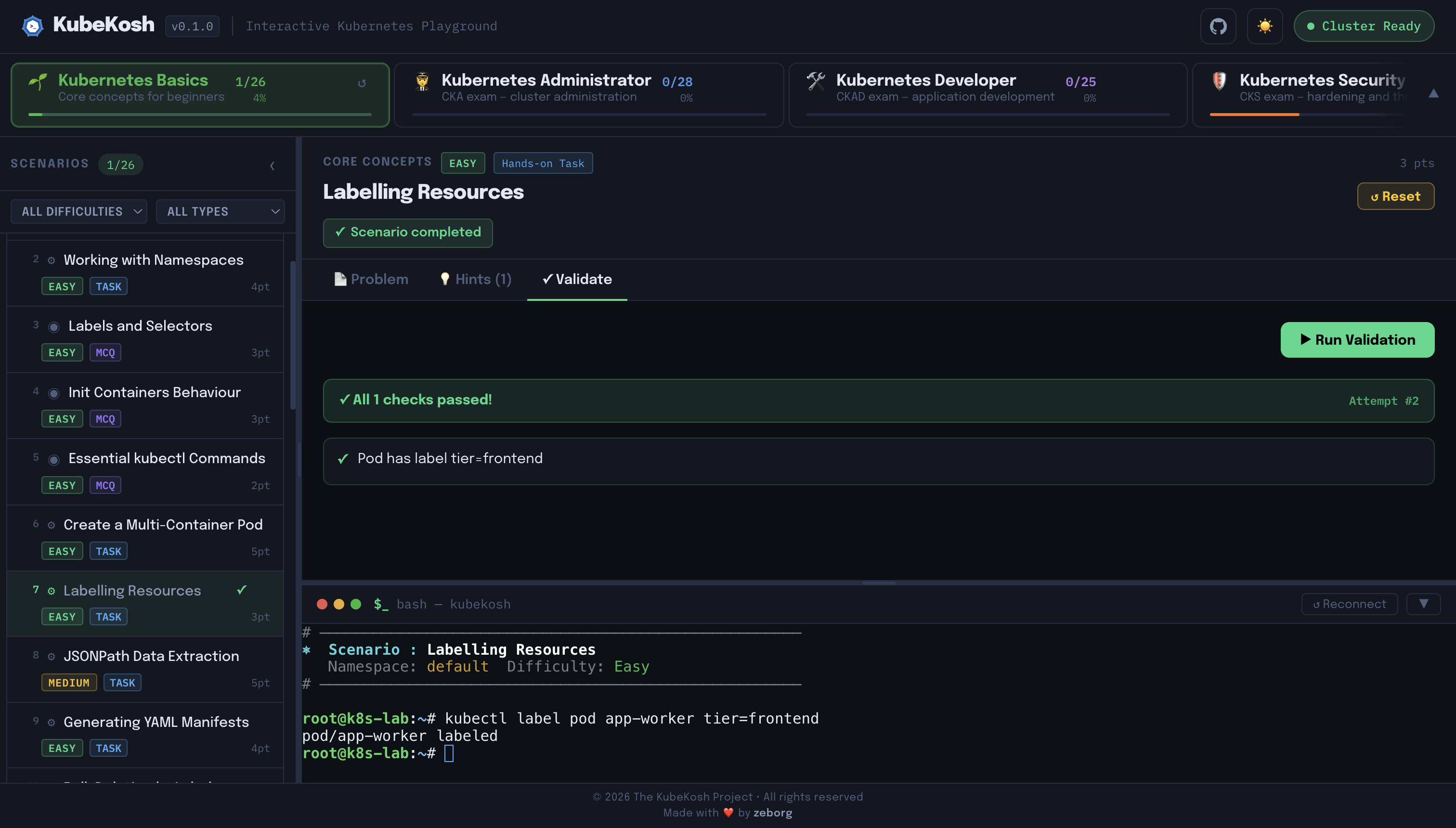Open the Labels and Selectors scenario
Viewport: 1456px width, 828px height.
click(145, 339)
